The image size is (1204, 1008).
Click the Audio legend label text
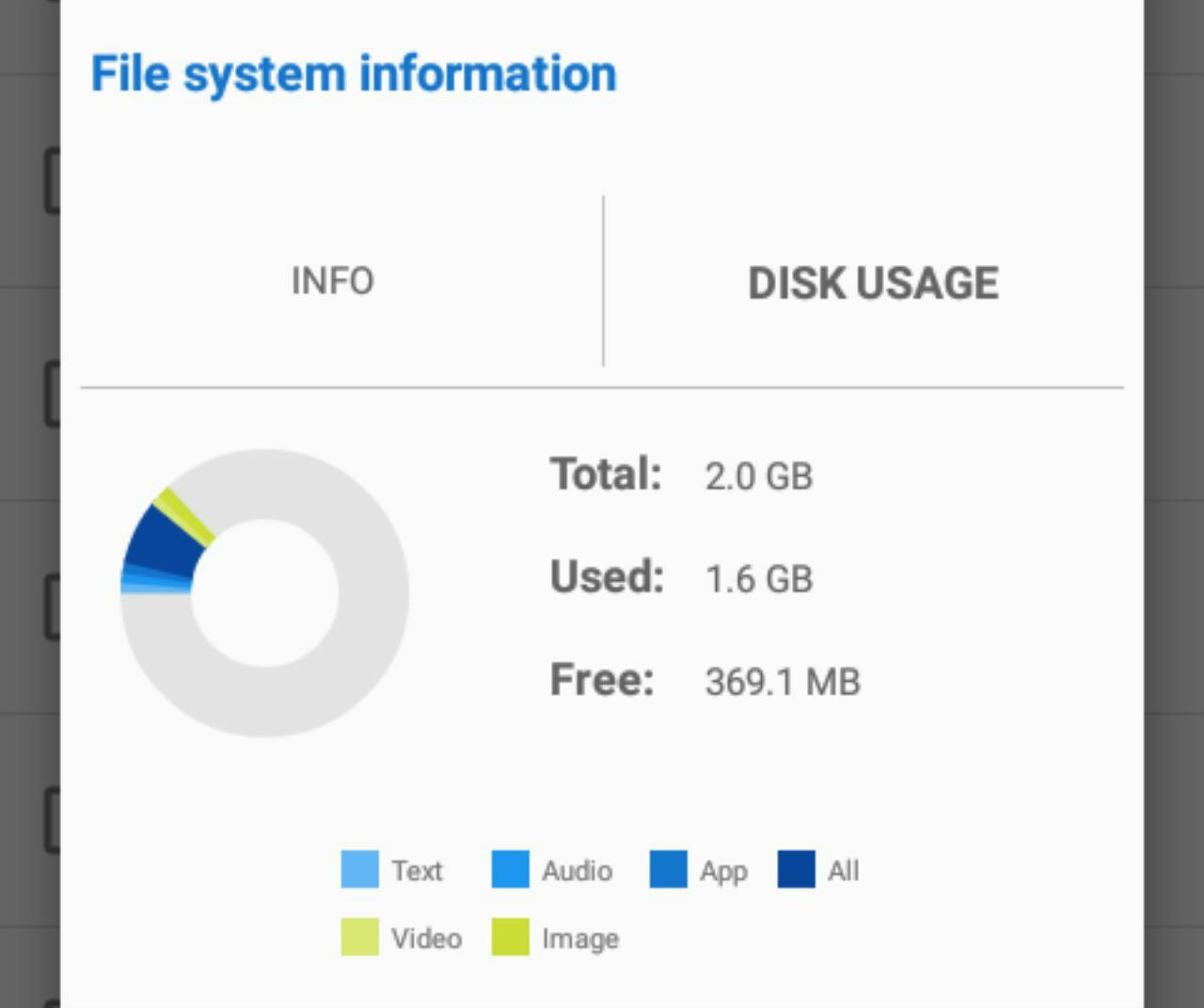pos(577,871)
